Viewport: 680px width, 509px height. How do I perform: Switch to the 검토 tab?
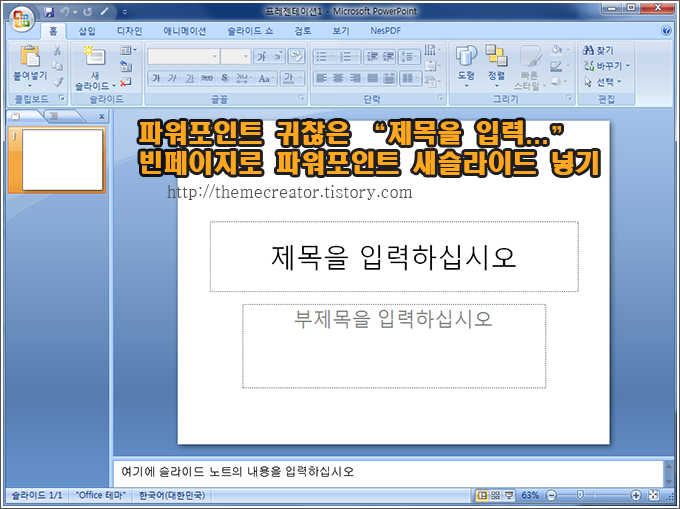click(x=303, y=31)
